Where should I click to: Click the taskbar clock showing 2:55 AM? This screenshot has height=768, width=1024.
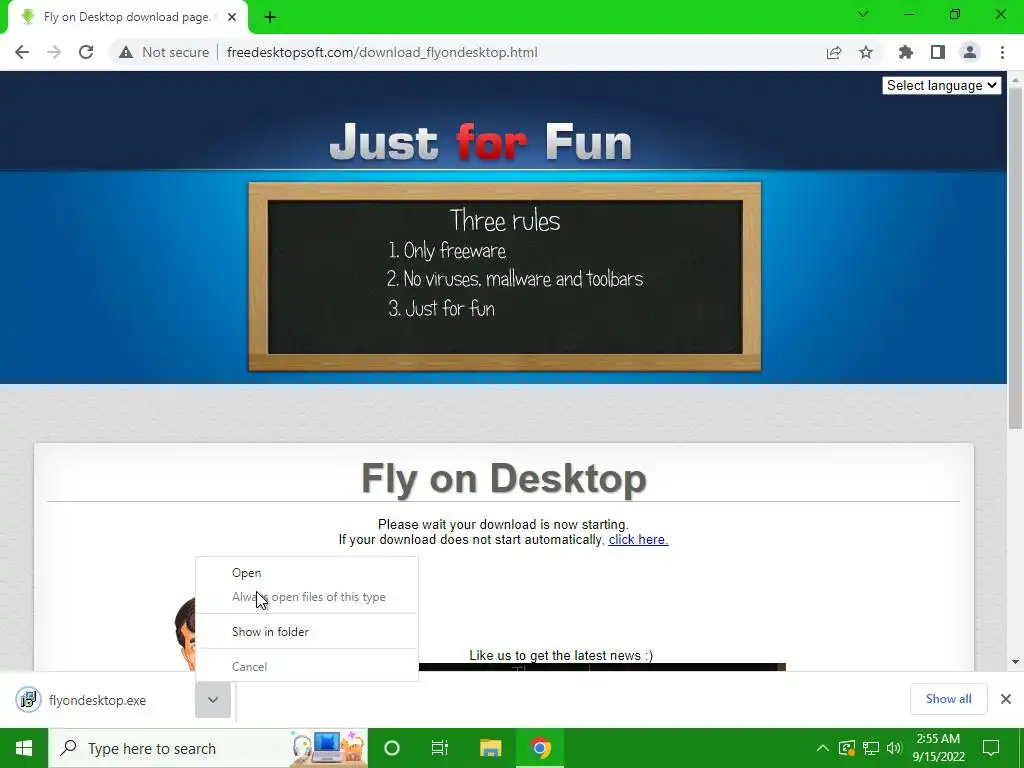[938, 748]
